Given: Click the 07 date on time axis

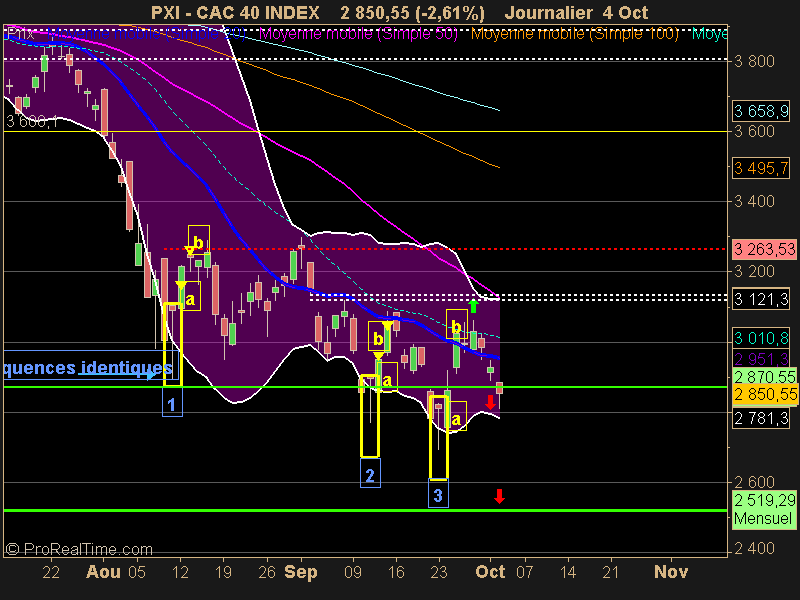Looking at the screenshot, I should click(x=524, y=572).
